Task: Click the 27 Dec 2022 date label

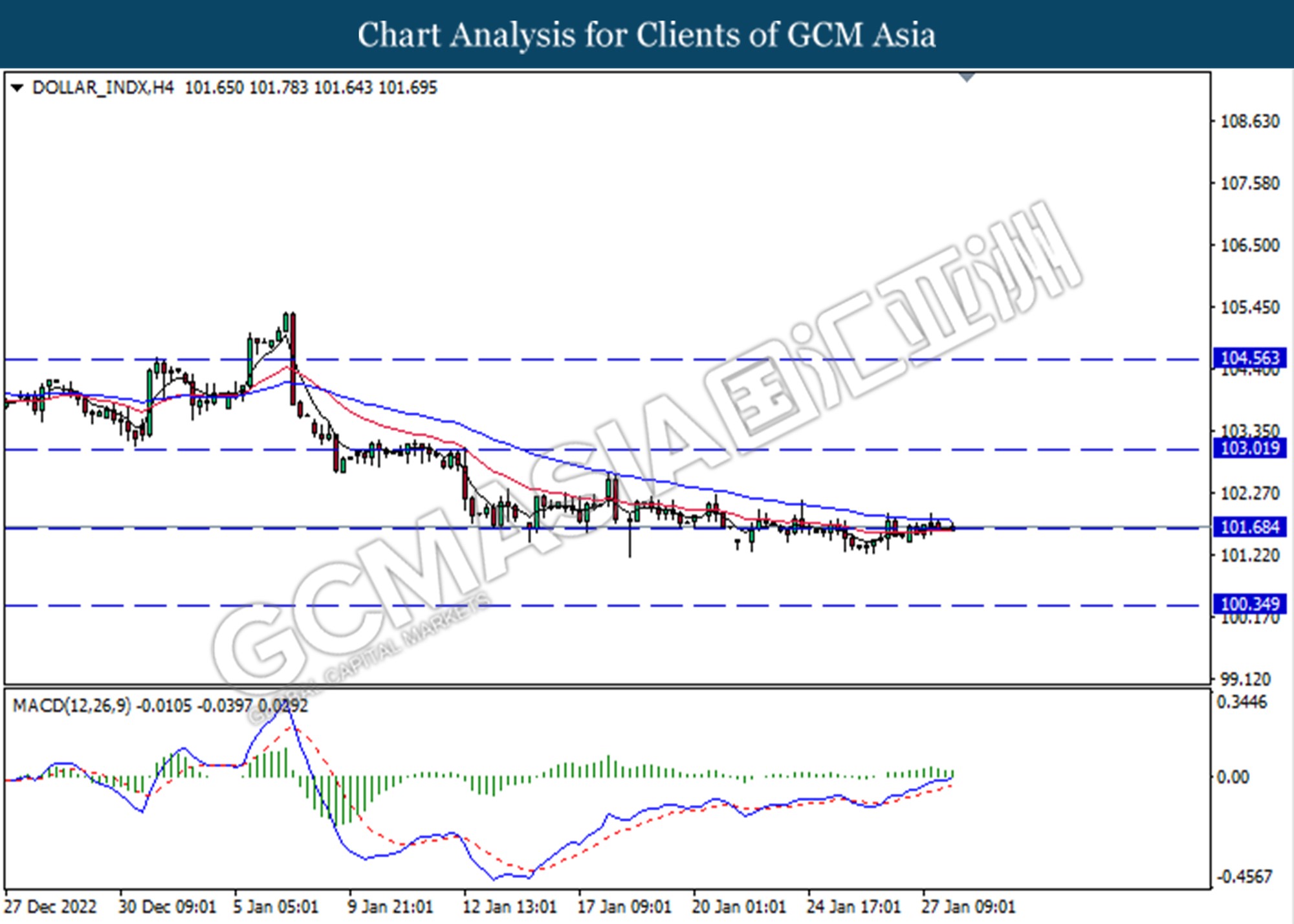Action: 50,907
